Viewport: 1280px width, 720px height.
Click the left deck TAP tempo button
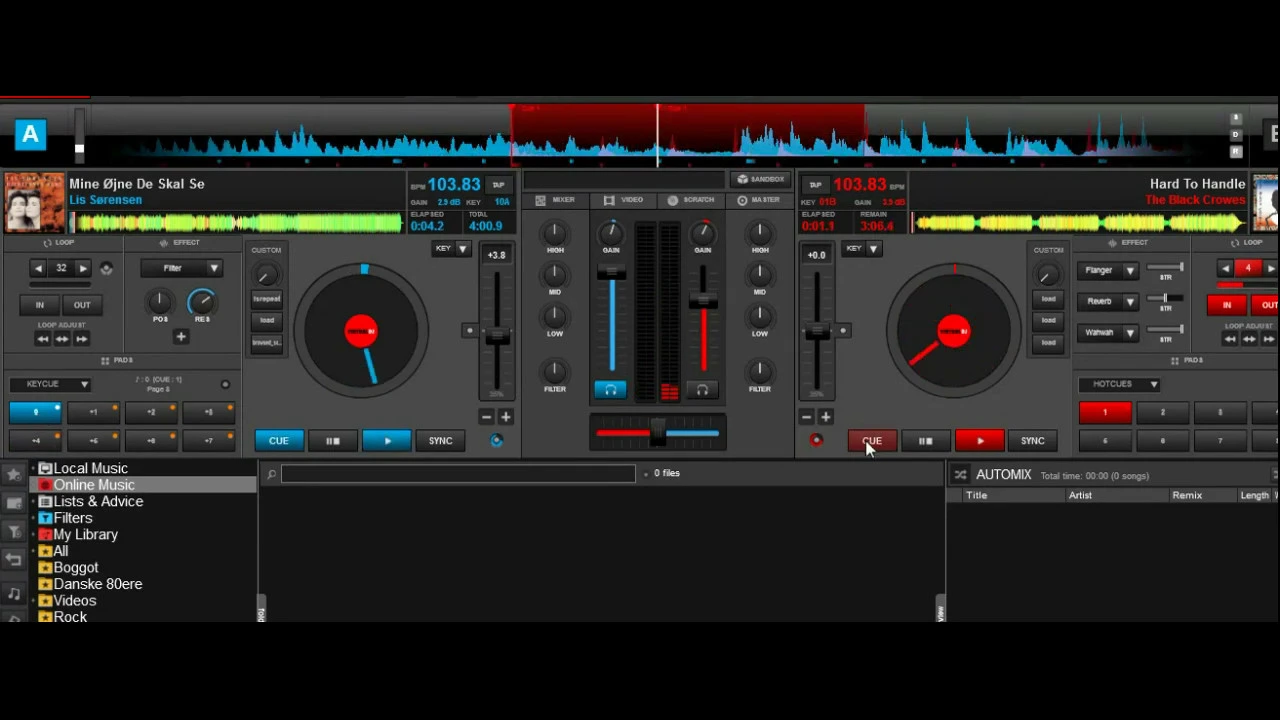tap(498, 185)
